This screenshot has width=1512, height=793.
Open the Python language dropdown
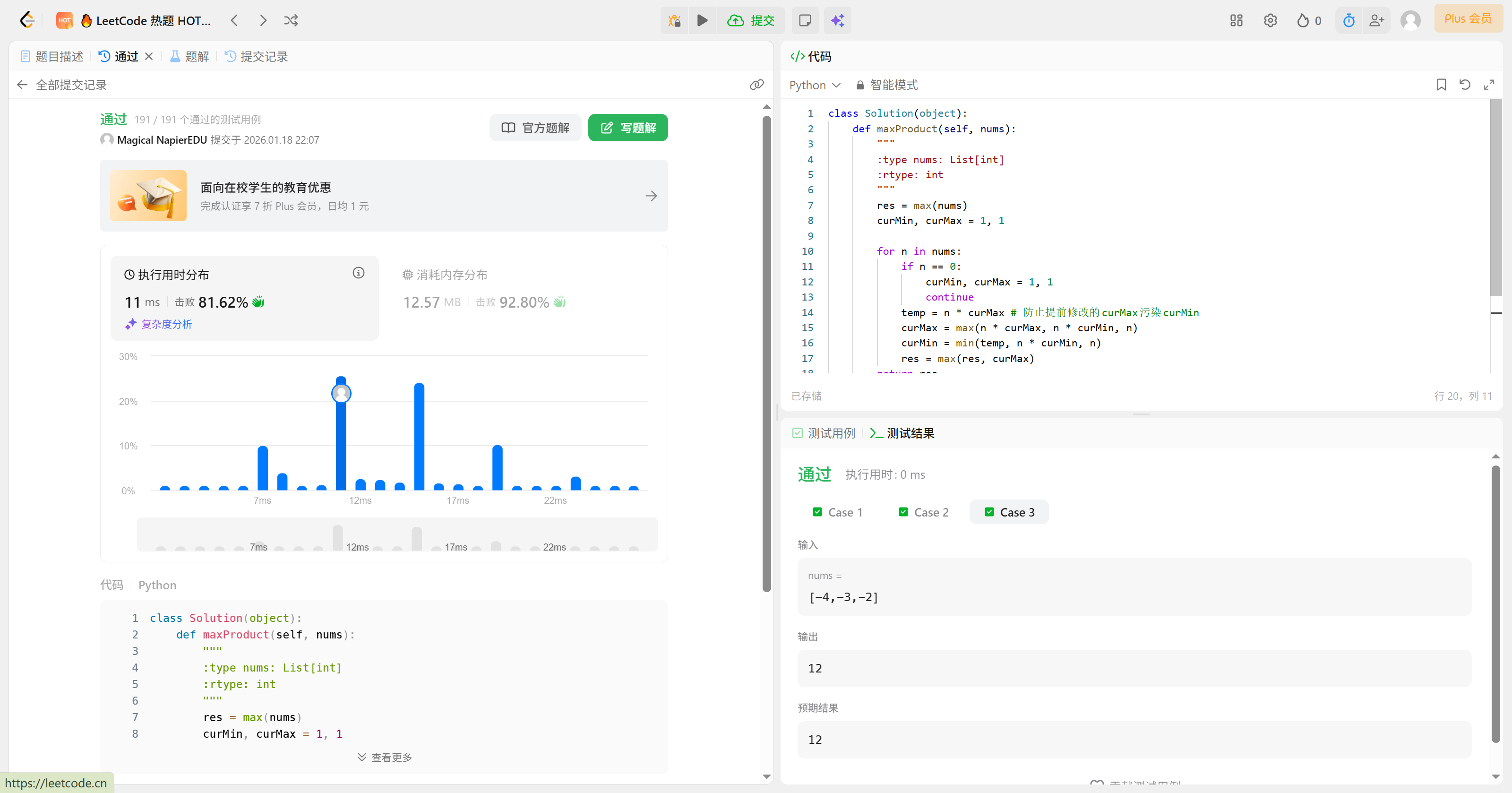(815, 85)
